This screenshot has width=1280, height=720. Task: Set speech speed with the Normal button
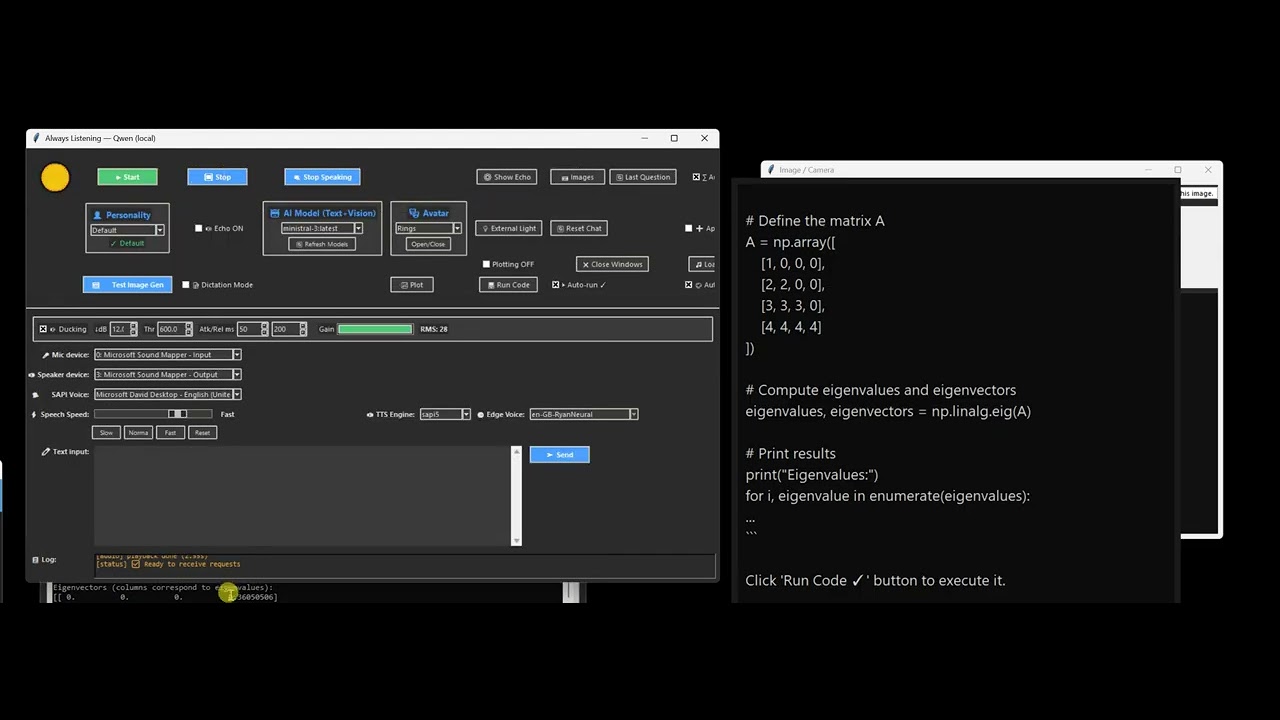click(x=138, y=433)
